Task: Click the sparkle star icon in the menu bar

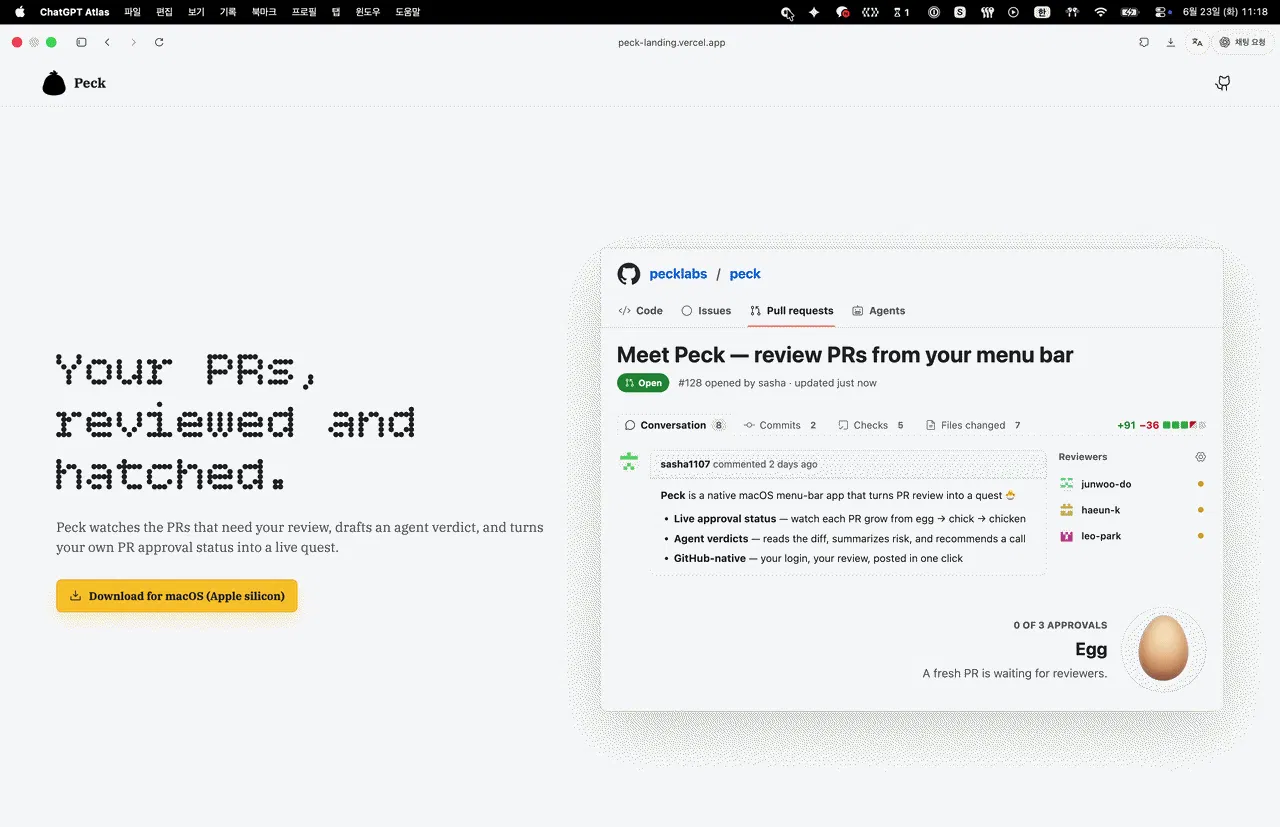Action: click(814, 12)
